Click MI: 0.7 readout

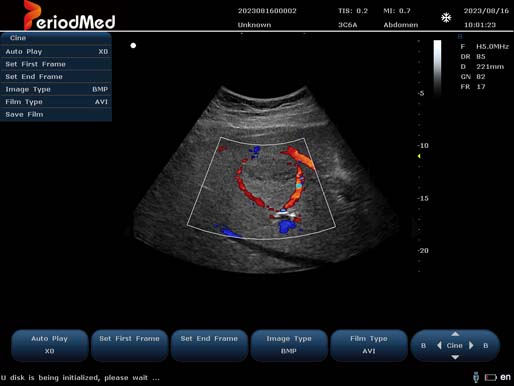click(397, 11)
